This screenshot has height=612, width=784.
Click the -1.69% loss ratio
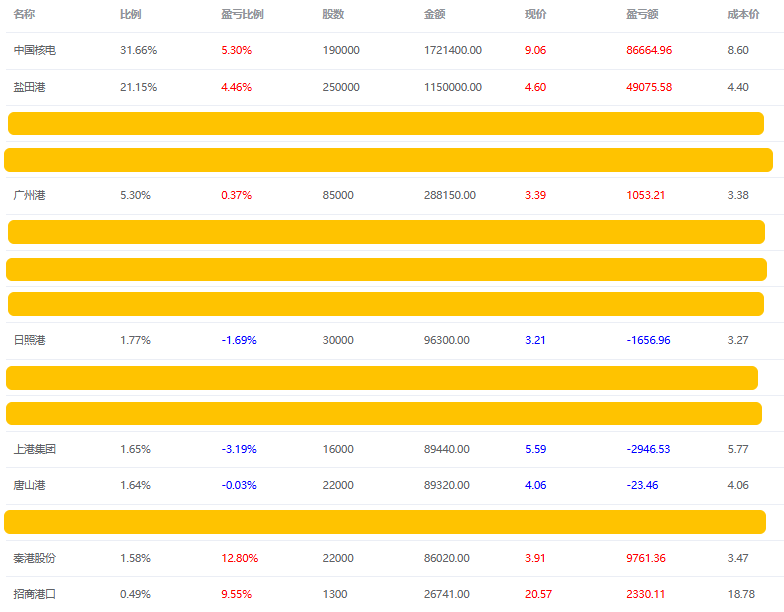pos(239,340)
